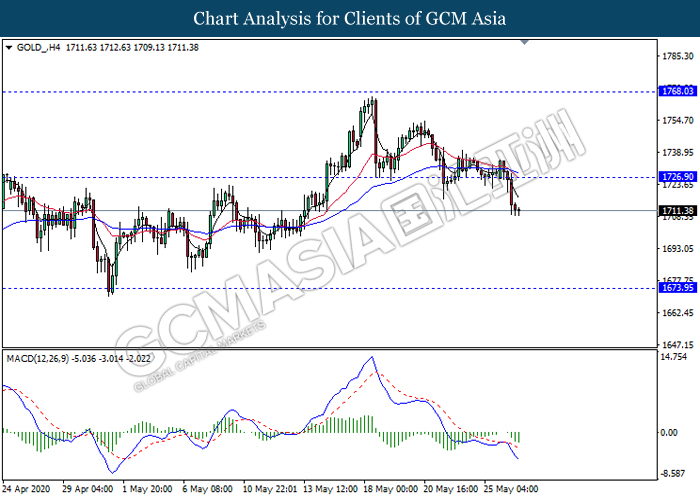The image size is (700, 500).
Task: Select the 25 May 04:00 time marker
Action: pyautogui.click(x=511, y=489)
